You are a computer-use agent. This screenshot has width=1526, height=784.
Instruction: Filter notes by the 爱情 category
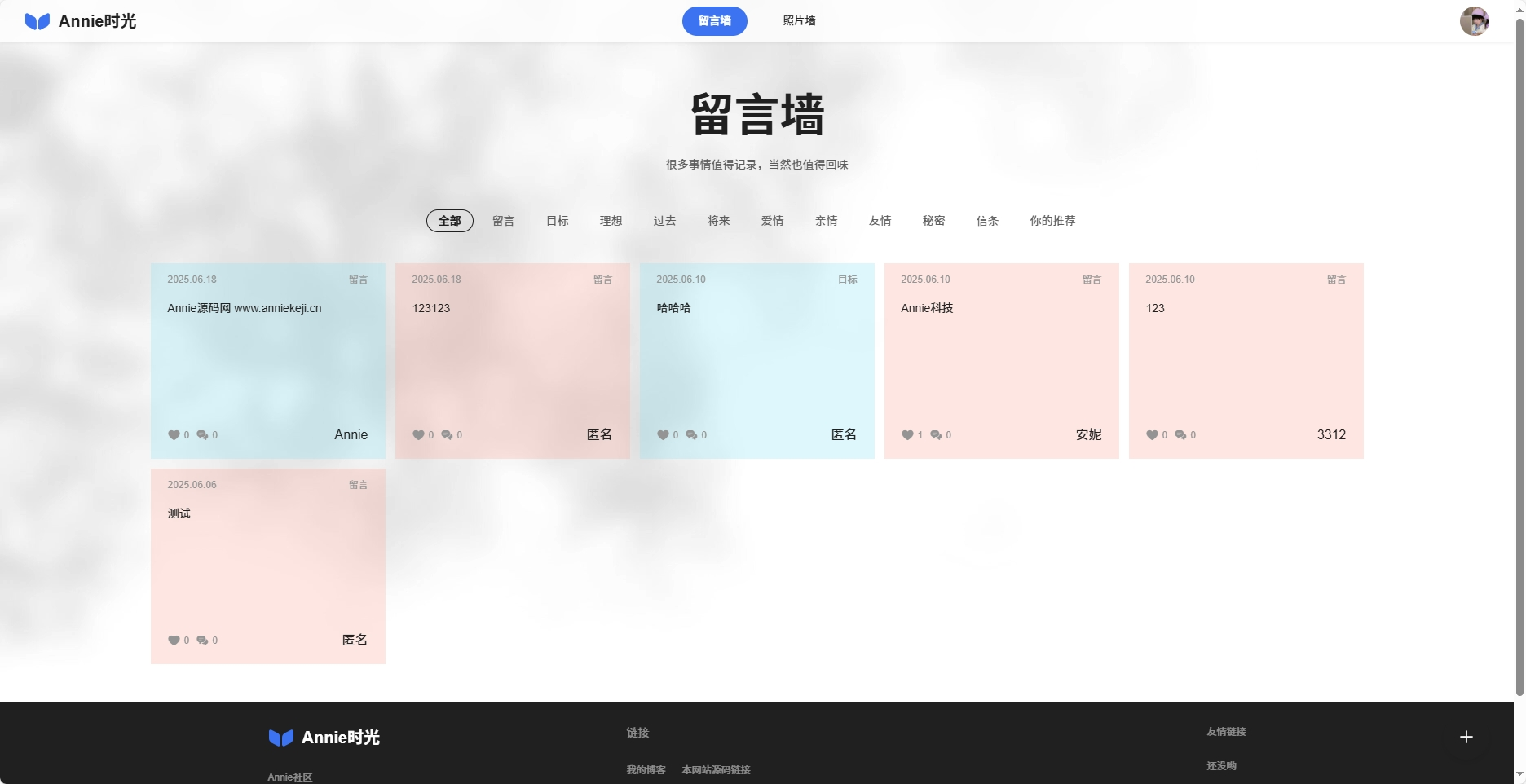click(x=772, y=221)
